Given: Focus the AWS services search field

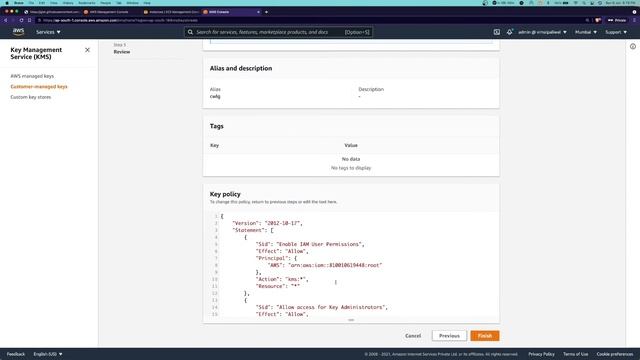Looking at the screenshot, I should point(278,32).
